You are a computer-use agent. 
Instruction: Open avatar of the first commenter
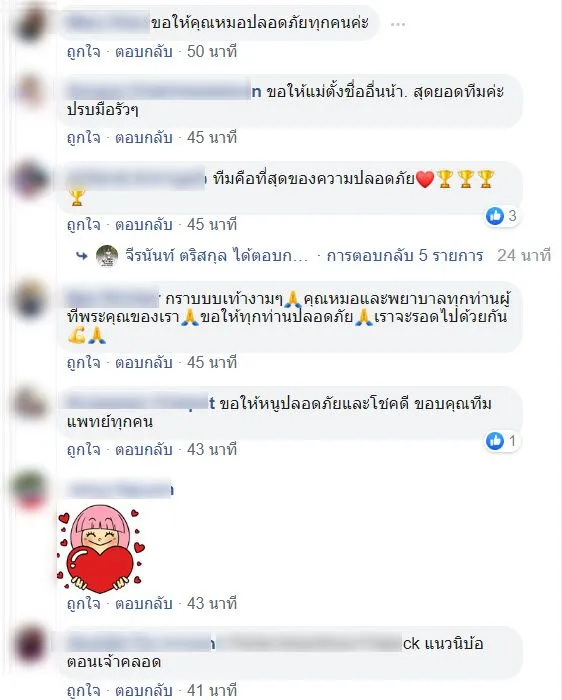click(x=30, y=25)
